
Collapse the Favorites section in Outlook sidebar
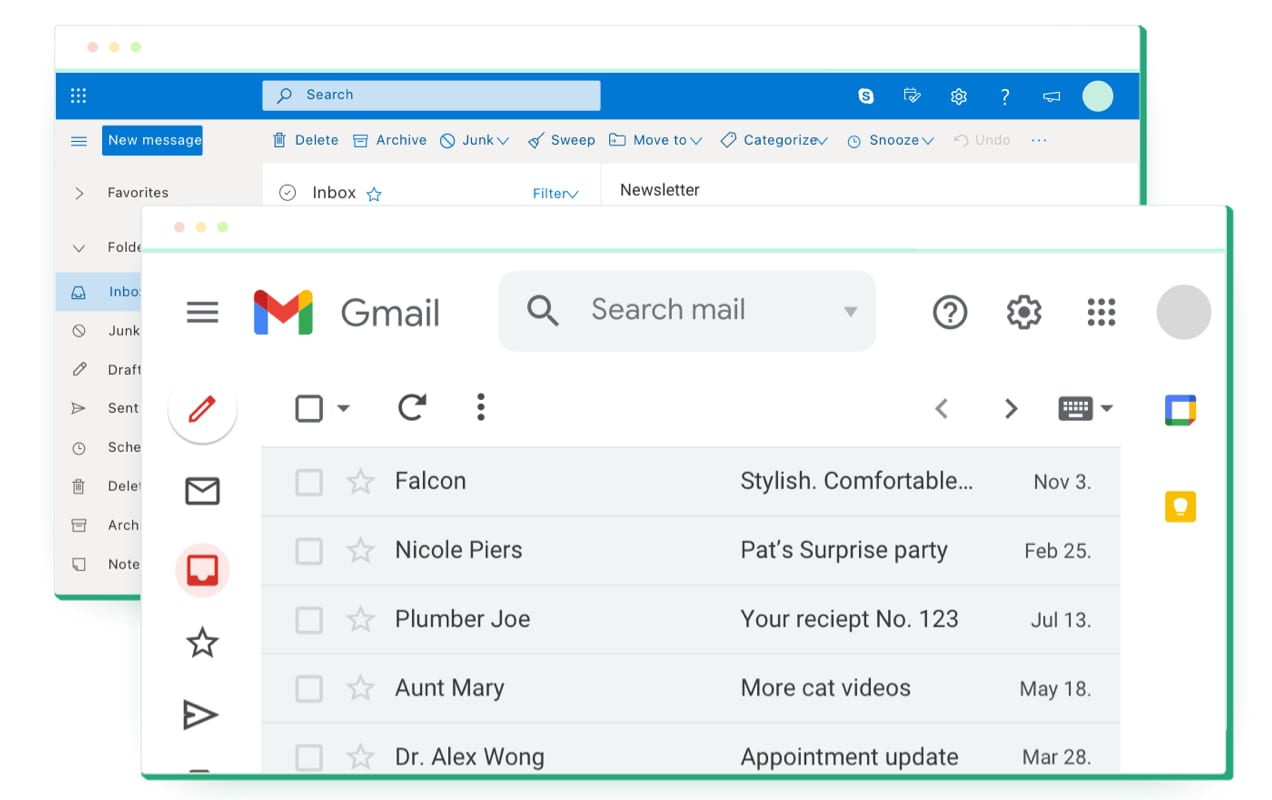pyautogui.click(x=79, y=192)
